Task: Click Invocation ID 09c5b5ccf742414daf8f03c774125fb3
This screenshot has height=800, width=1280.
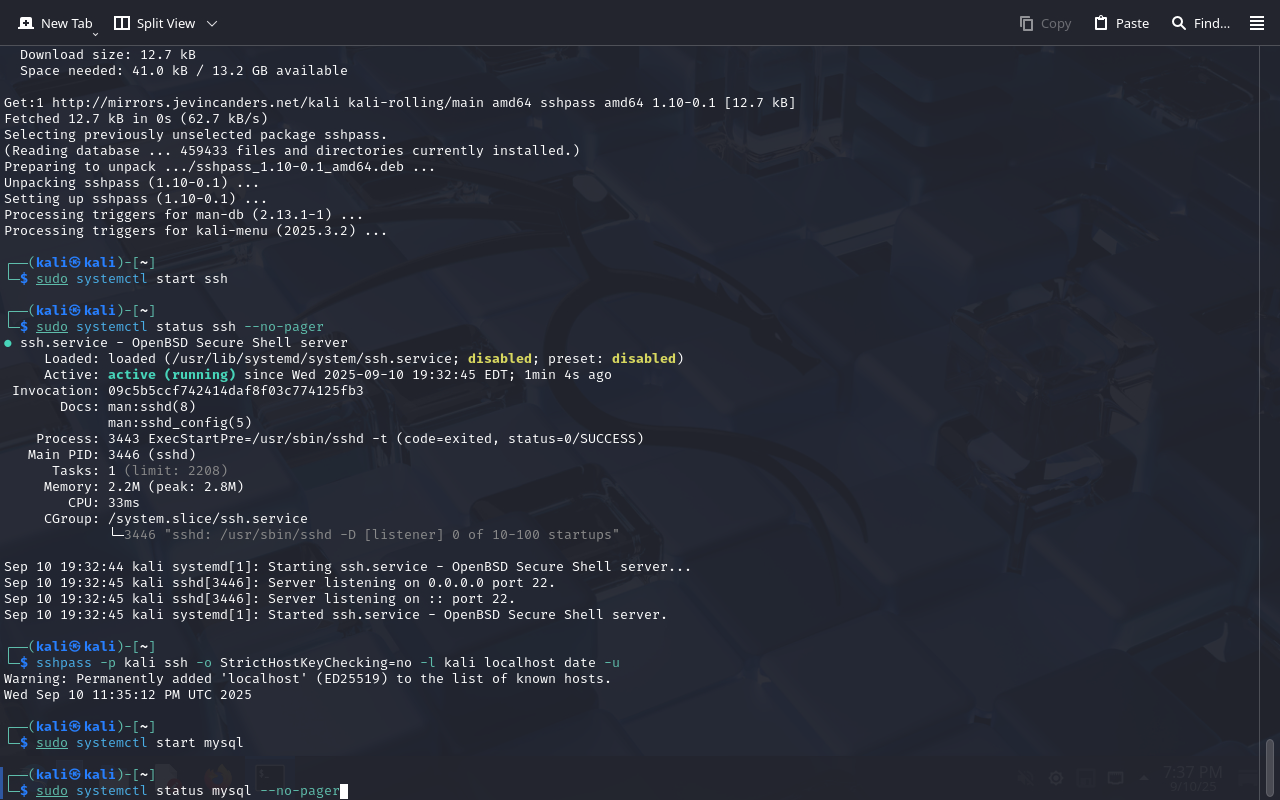Action: 236,391
